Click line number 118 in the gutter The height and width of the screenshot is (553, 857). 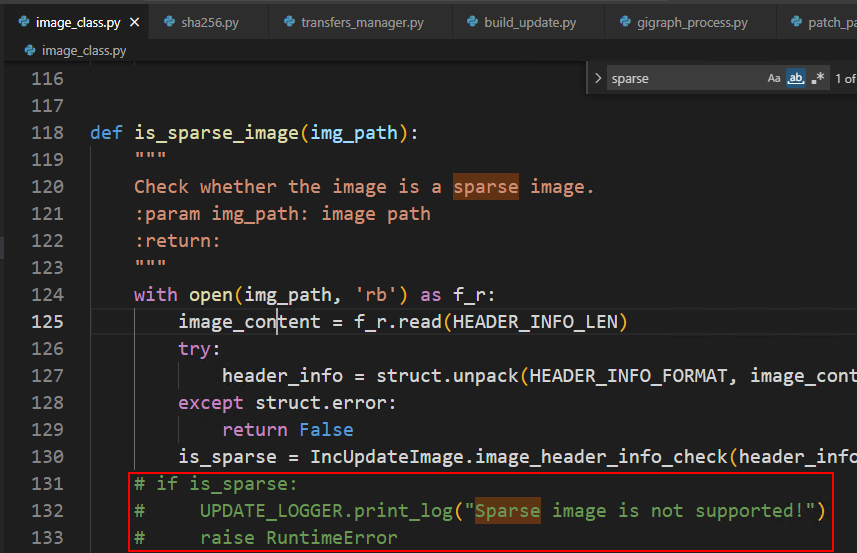pos(48,133)
